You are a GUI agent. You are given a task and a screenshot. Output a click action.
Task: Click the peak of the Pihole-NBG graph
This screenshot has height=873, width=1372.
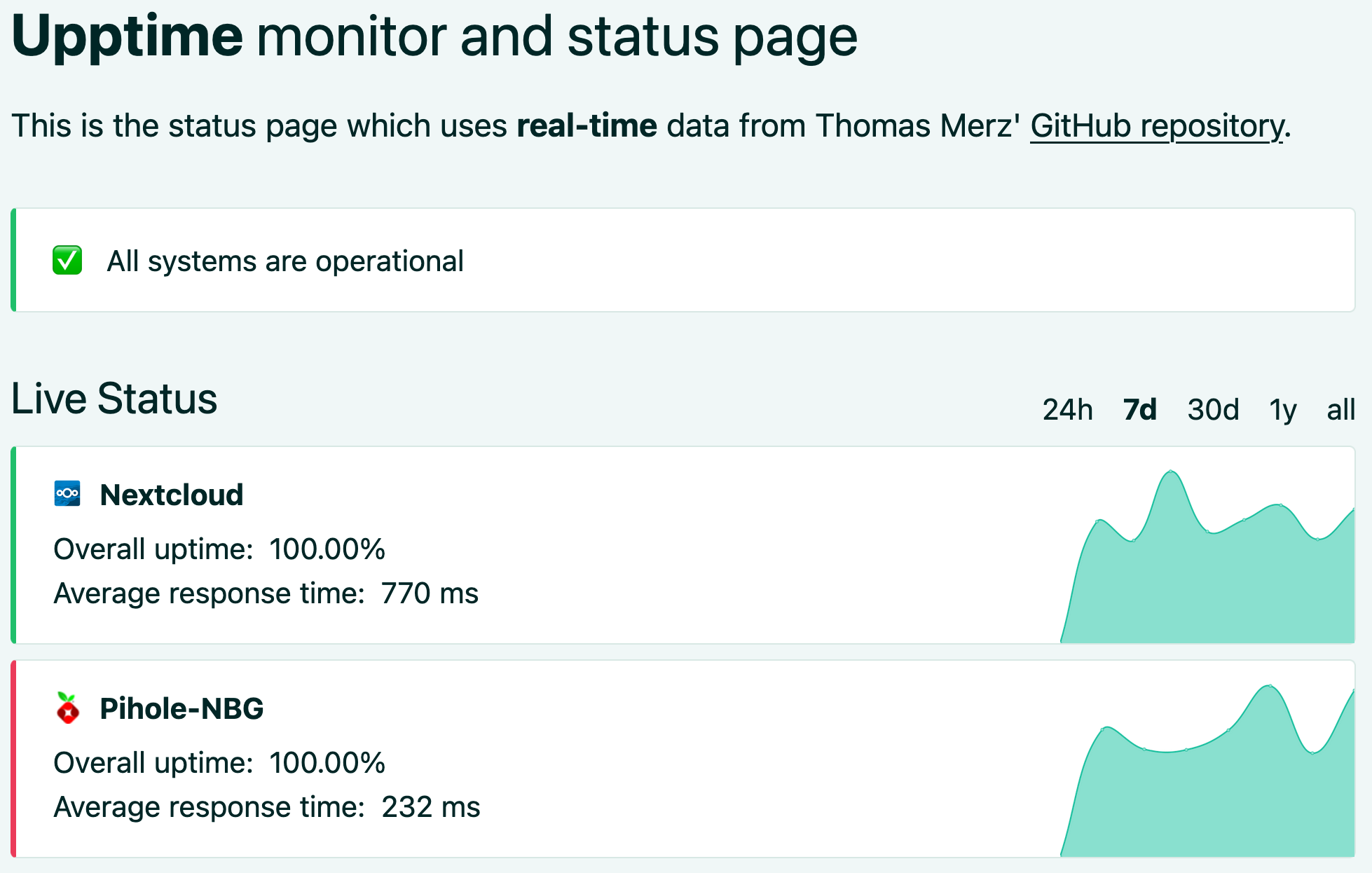(x=1269, y=687)
